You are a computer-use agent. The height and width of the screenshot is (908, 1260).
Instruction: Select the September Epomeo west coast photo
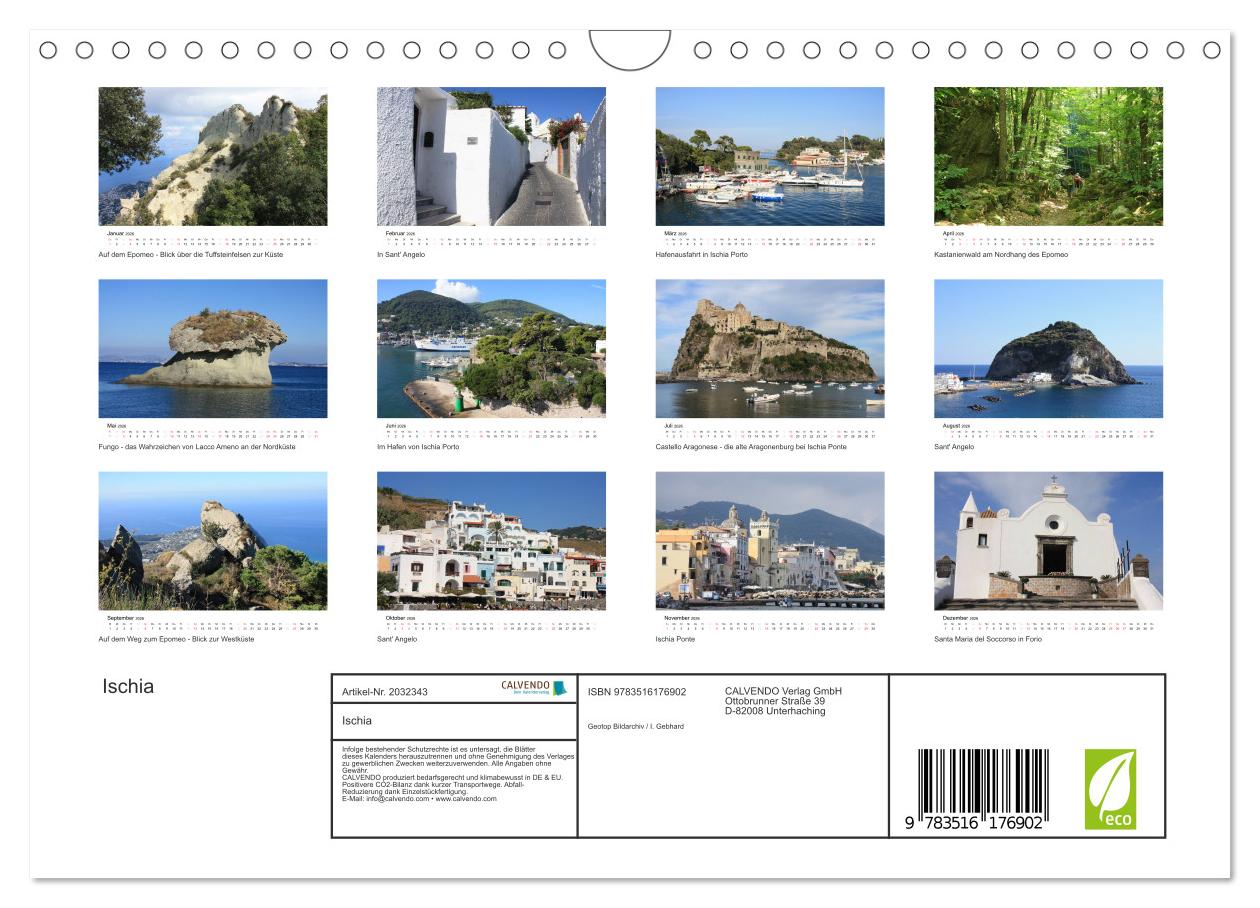(212, 541)
